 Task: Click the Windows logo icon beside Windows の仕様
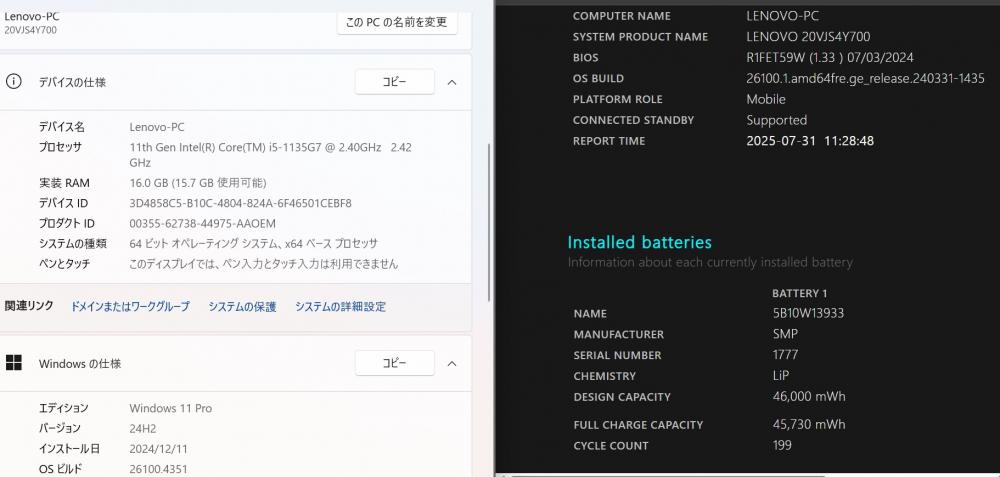(13, 363)
